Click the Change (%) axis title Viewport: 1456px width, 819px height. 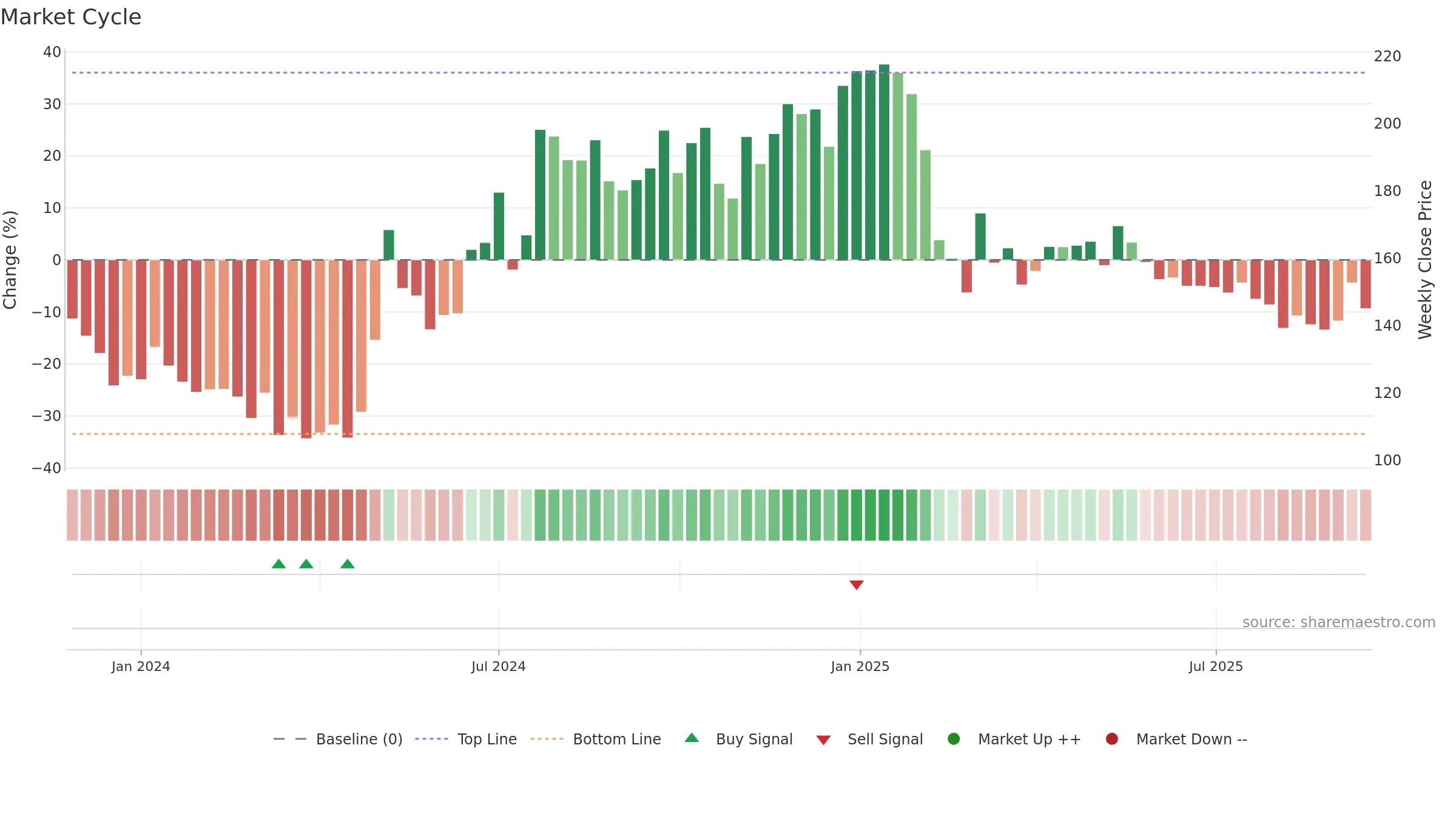tap(10, 260)
